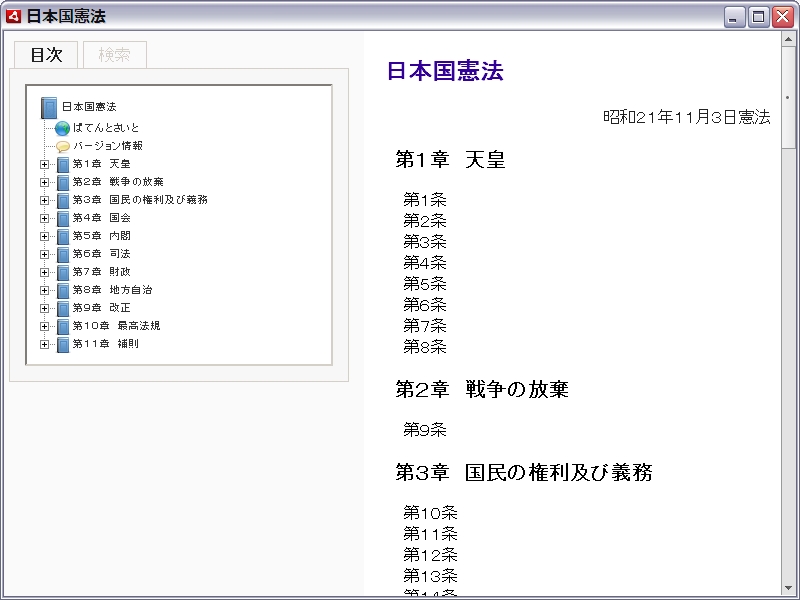Click the book icon for 第6章 司法
800x600 pixels.
click(63, 254)
